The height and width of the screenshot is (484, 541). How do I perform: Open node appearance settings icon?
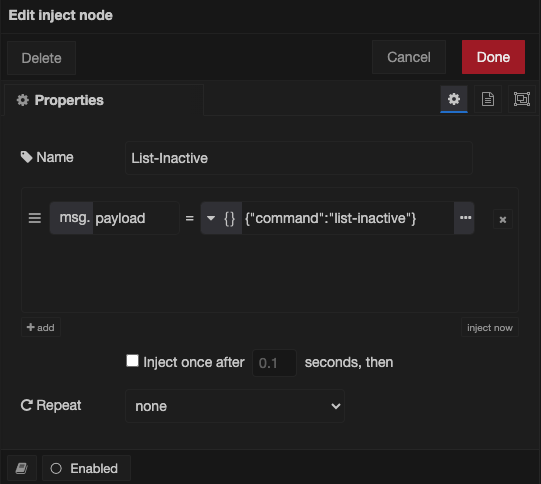point(521,99)
